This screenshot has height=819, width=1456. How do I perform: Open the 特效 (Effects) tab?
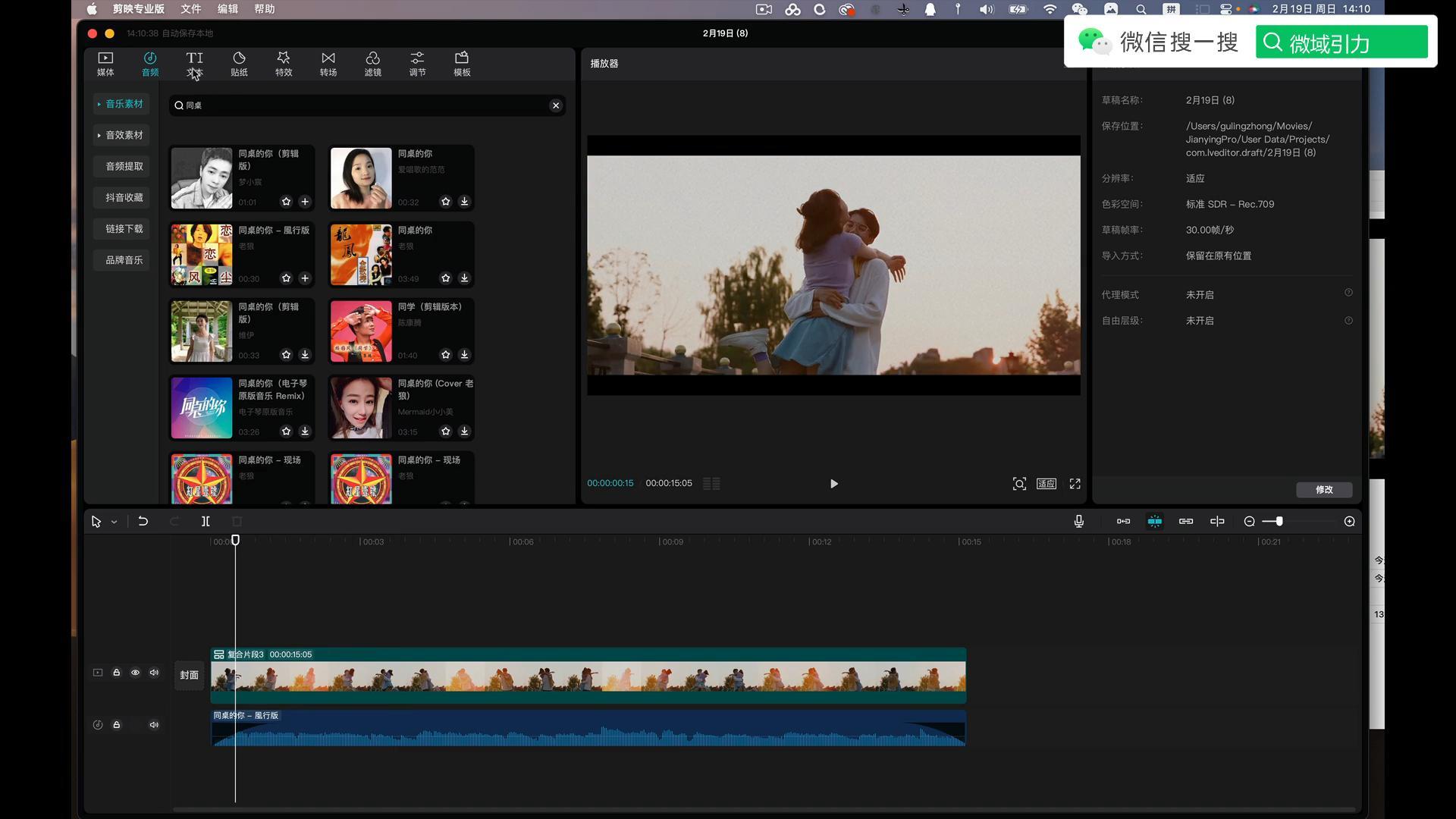[x=284, y=64]
